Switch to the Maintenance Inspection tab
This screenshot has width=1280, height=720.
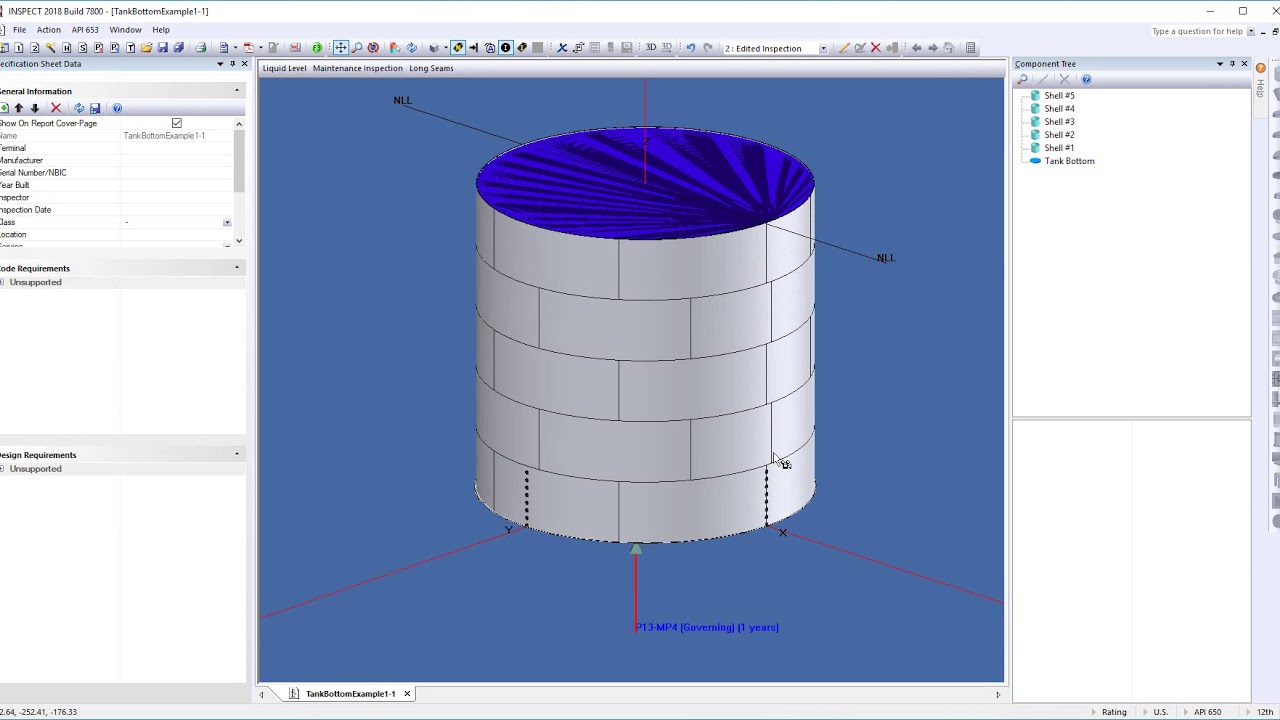tap(357, 68)
